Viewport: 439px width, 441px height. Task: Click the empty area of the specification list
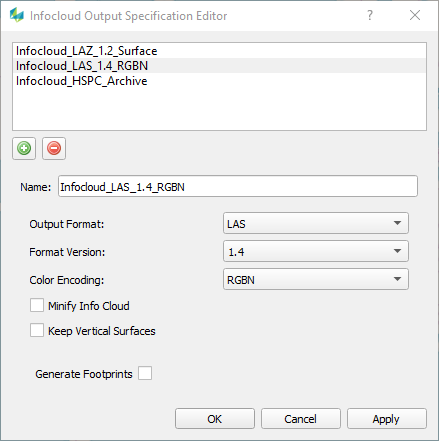coord(219,109)
